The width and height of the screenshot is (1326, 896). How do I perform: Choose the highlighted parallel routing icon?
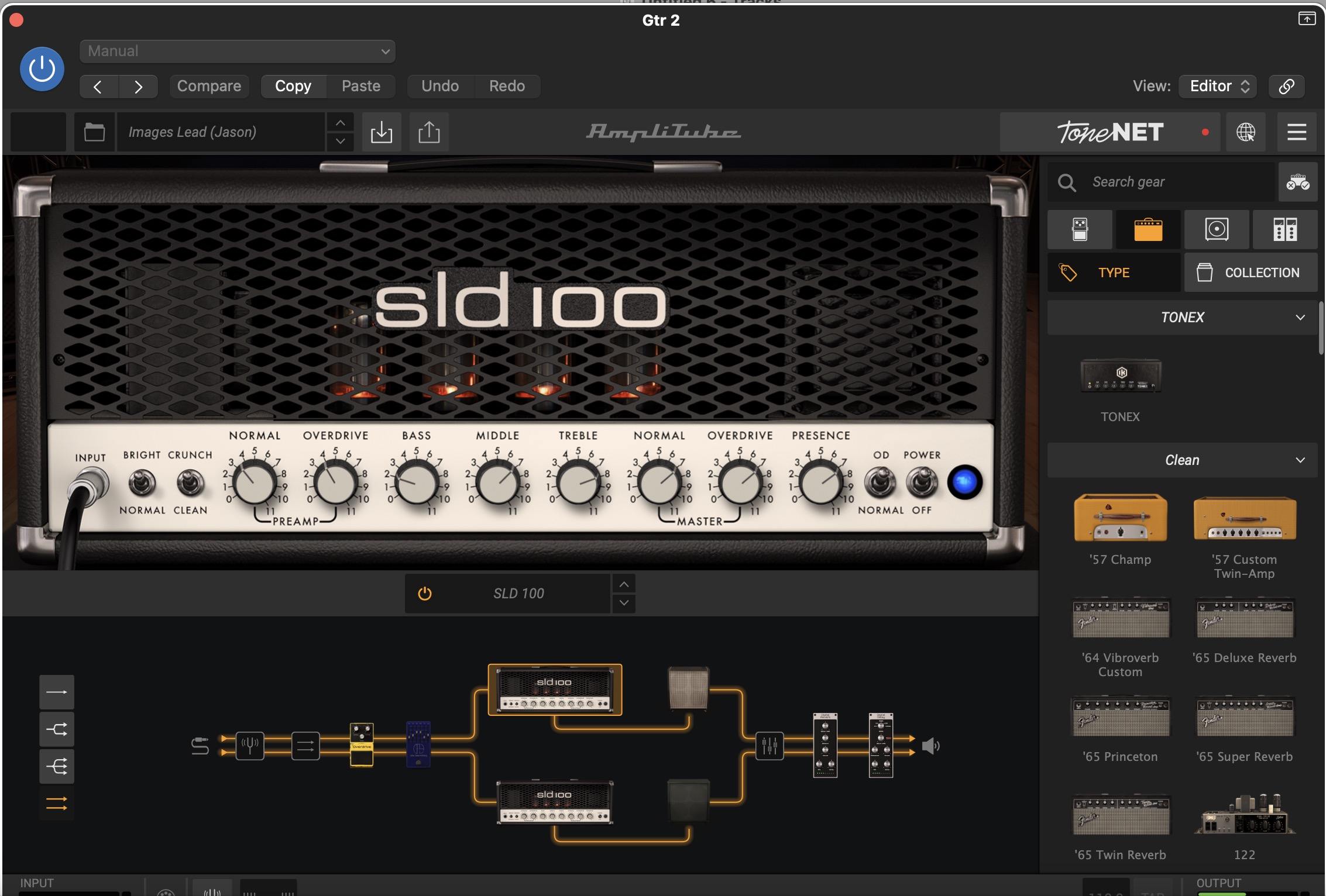point(57,804)
